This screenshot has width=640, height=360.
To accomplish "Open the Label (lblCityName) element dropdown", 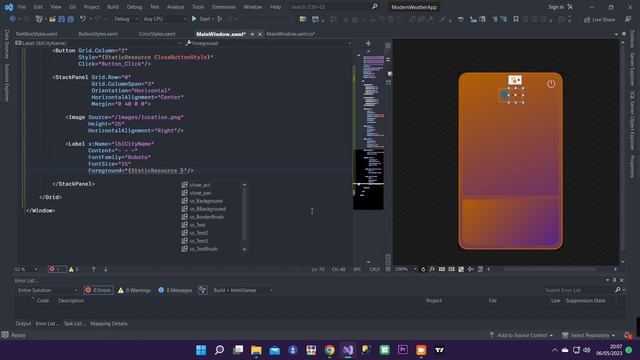I will [x=98, y=43].
